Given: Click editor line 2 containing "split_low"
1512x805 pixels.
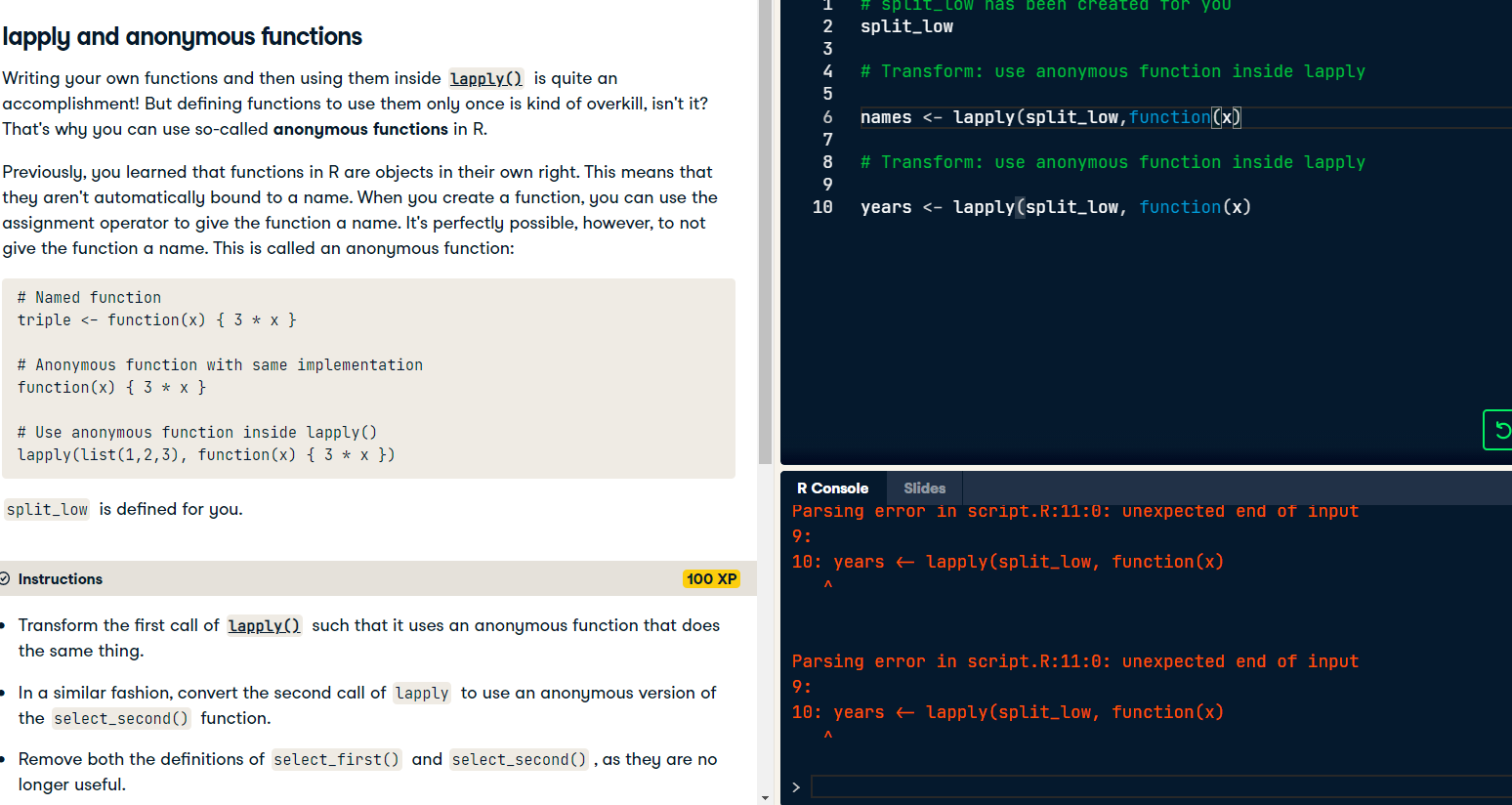Looking at the screenshot, I should click(x=906, y=26).
